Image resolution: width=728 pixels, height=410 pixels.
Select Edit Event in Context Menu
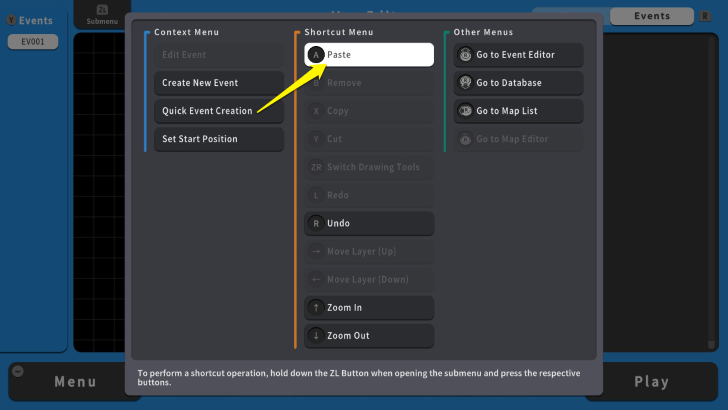point(219,55)
